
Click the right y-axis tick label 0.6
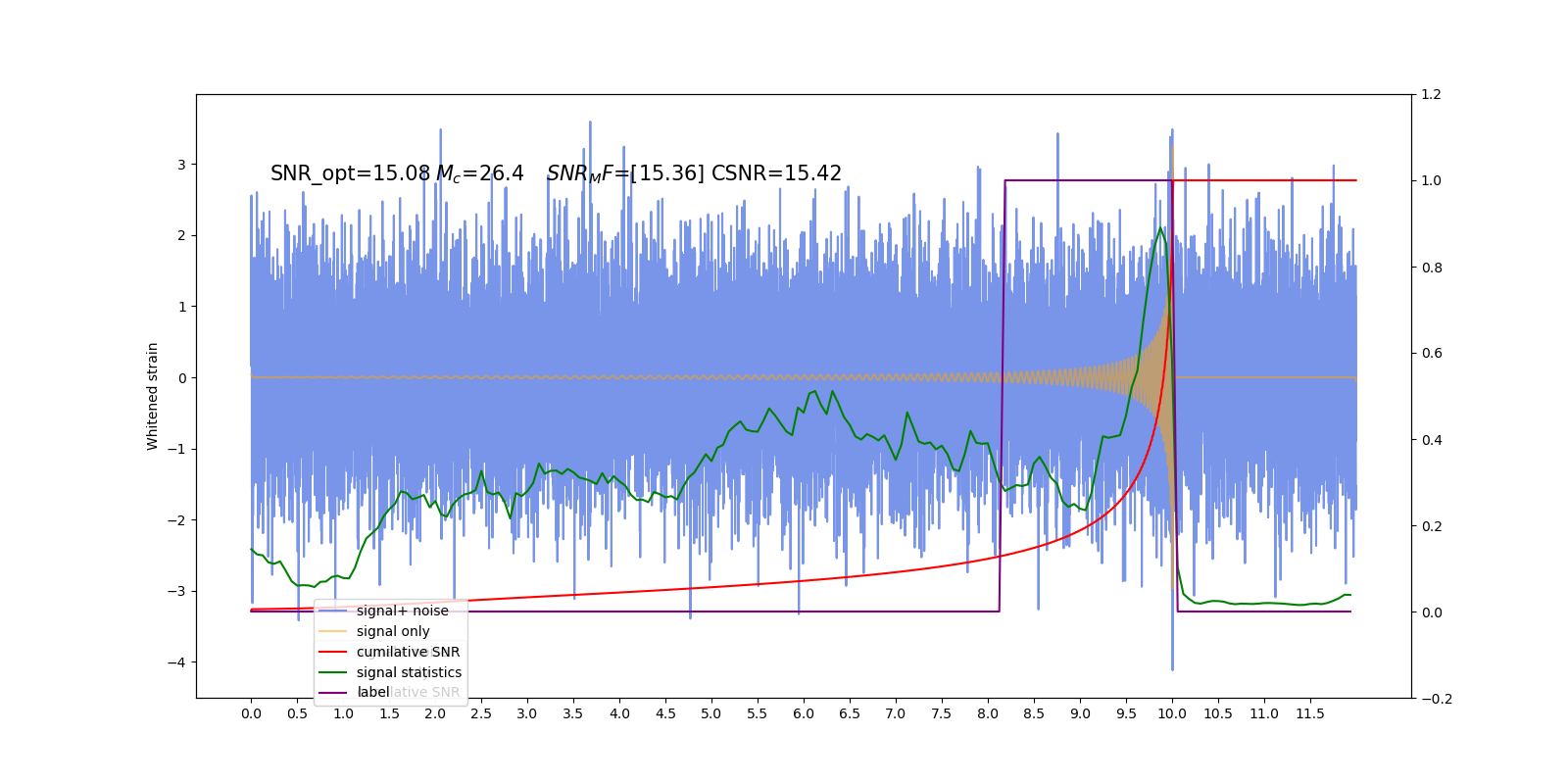[x=1431, y=354]
